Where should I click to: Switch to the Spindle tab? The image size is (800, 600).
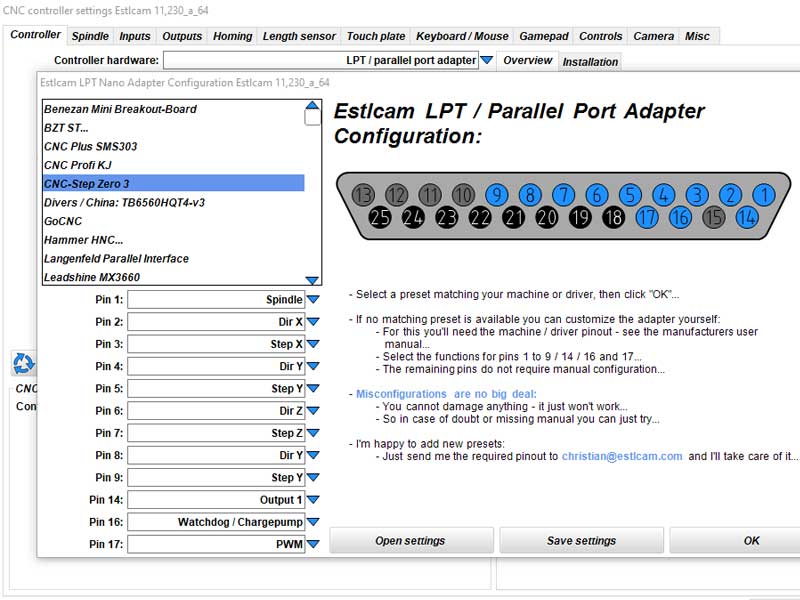point(89,35)
